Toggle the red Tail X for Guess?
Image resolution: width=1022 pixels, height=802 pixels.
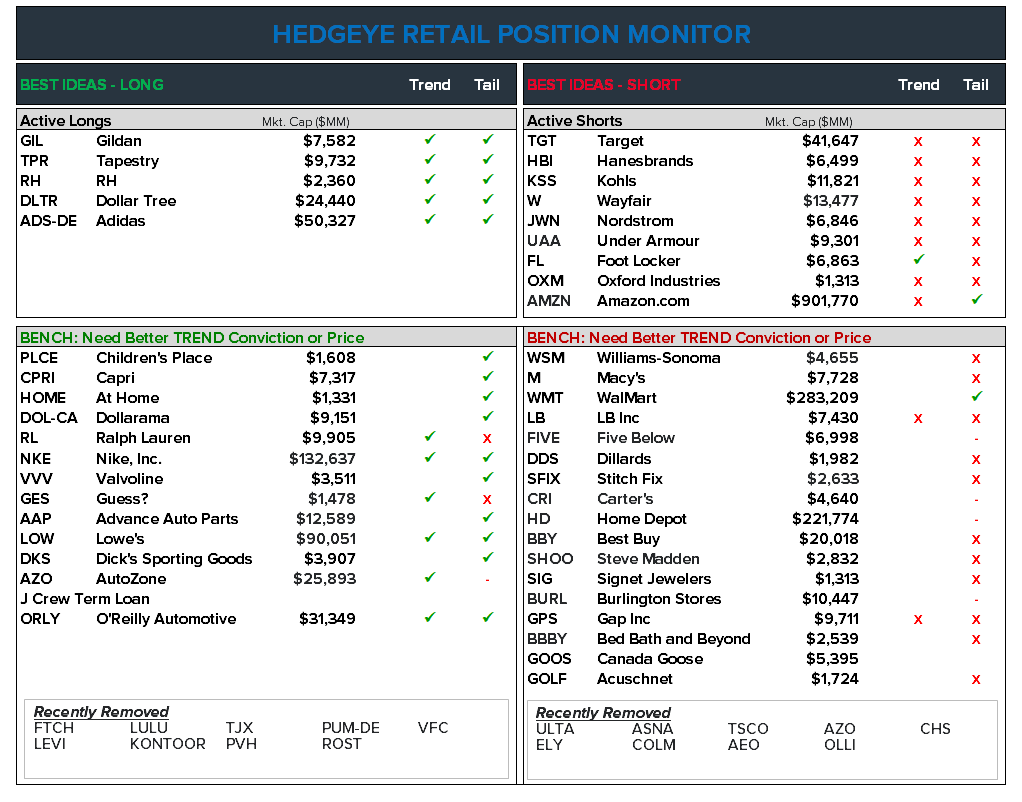tap(487, 498)
